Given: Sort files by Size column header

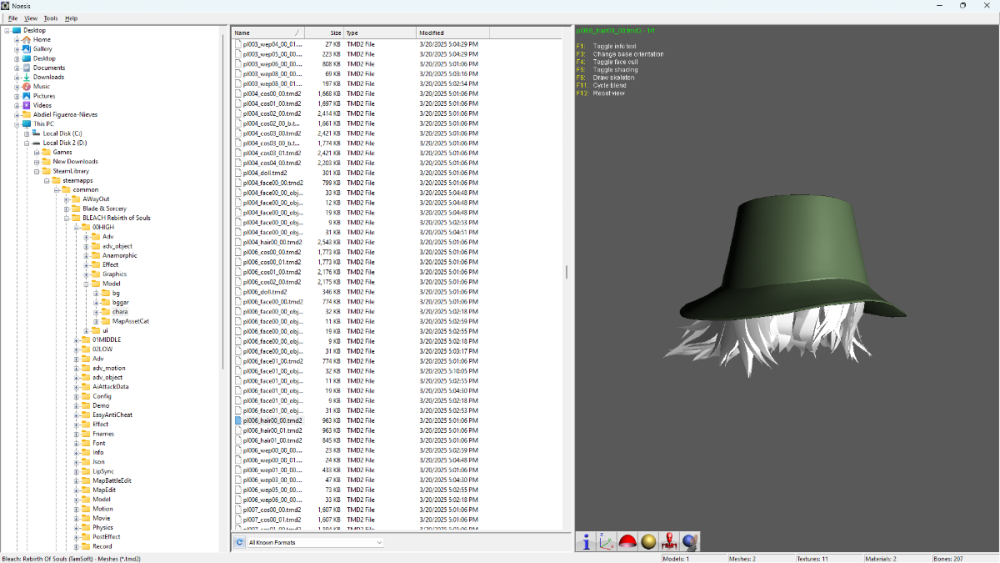Looking at the screenshot, I should click(324, 33).
